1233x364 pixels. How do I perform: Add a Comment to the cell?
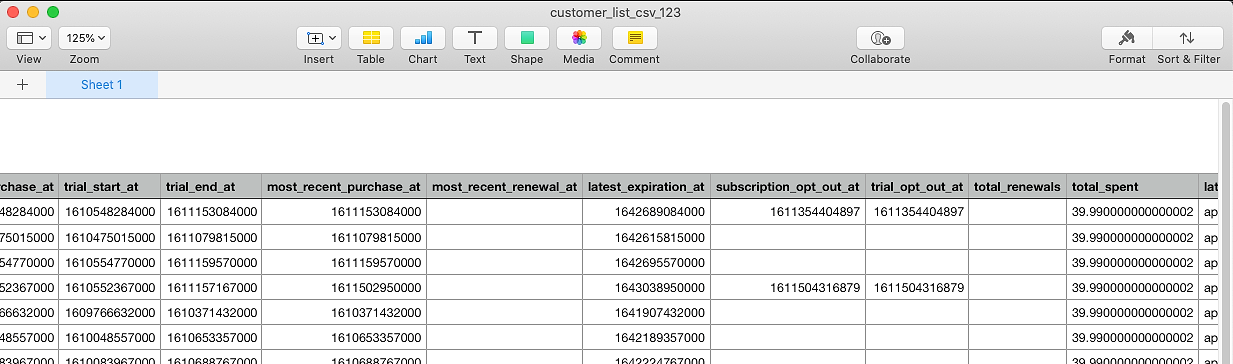pyautogui.click(x=634, y=38)
